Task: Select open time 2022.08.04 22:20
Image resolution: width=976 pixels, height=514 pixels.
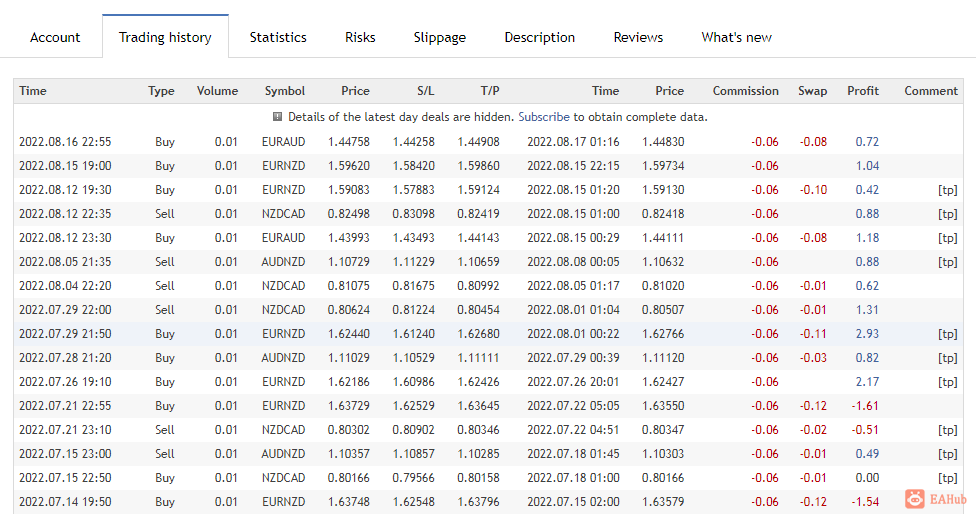Action: click(65, 286)
